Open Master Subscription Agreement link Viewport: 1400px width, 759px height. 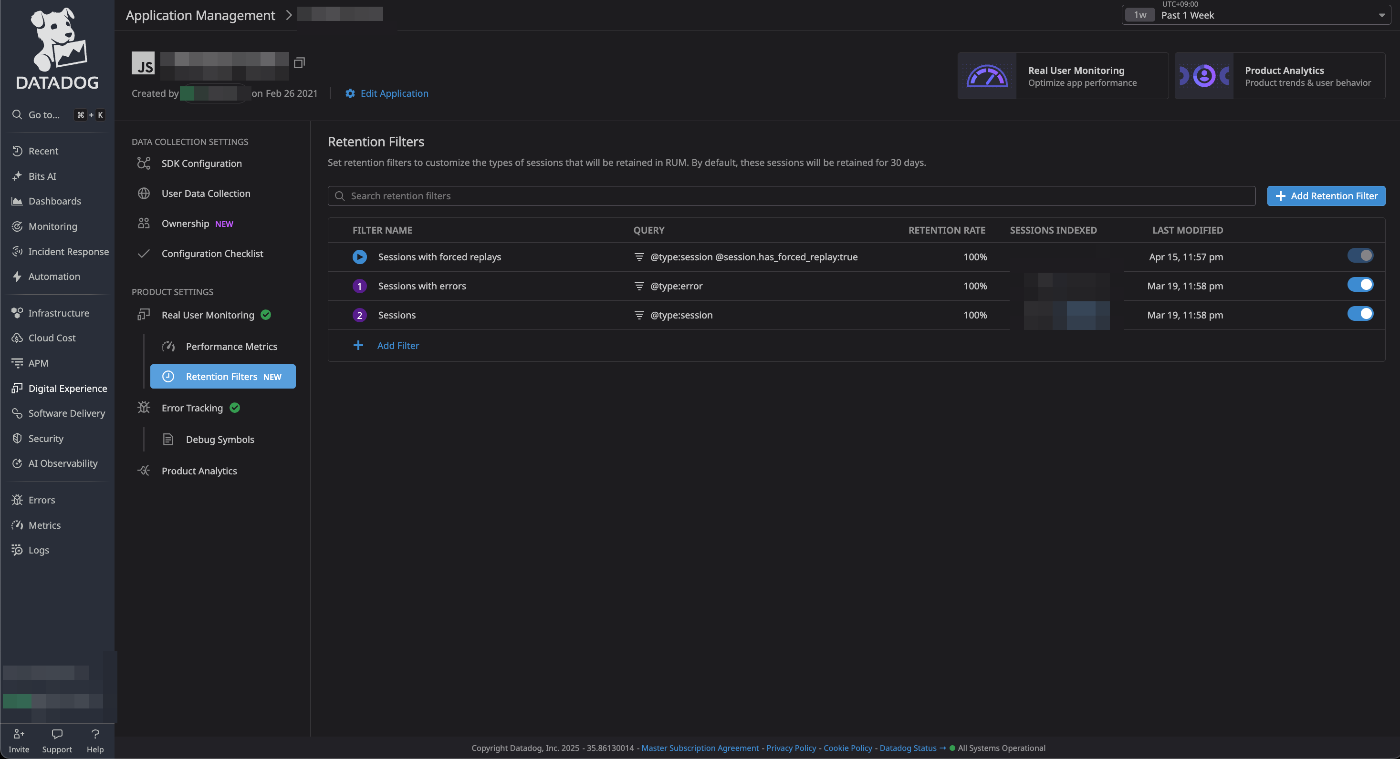coord(699,748)
